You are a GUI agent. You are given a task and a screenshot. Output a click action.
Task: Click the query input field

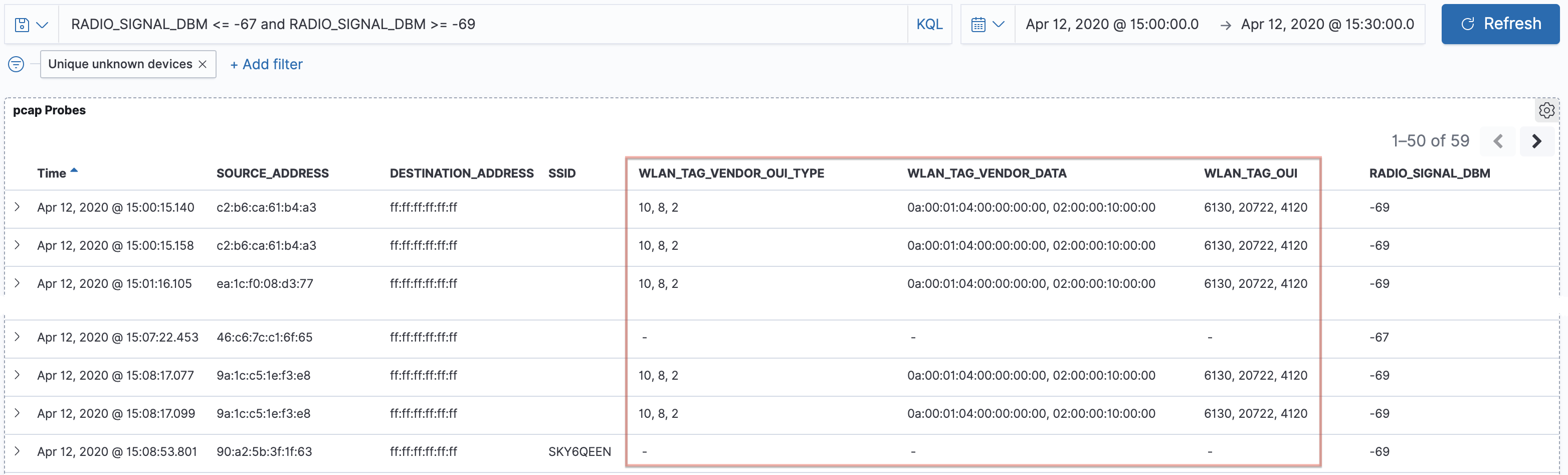coord(483,25)
